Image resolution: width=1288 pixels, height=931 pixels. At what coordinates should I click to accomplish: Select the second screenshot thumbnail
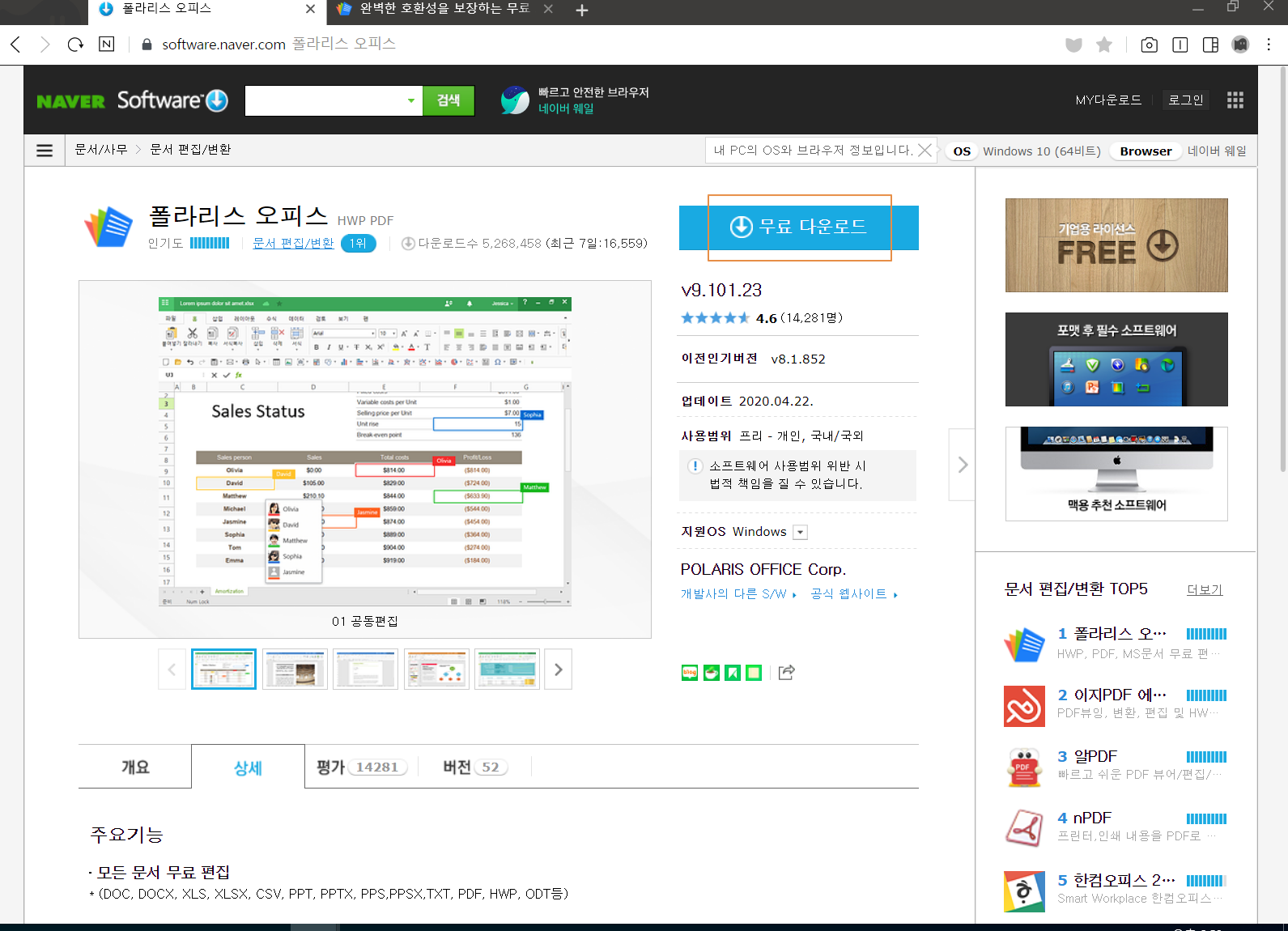295,670
